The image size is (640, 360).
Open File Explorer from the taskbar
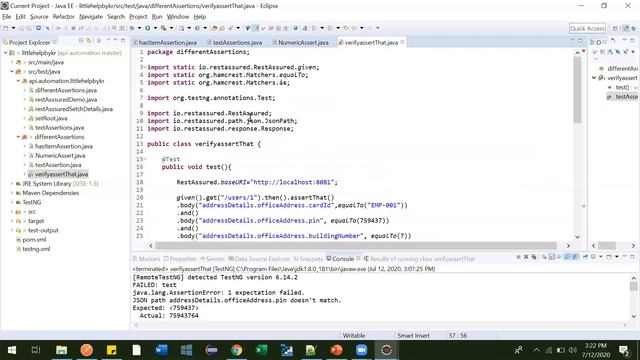click(62, 350)
